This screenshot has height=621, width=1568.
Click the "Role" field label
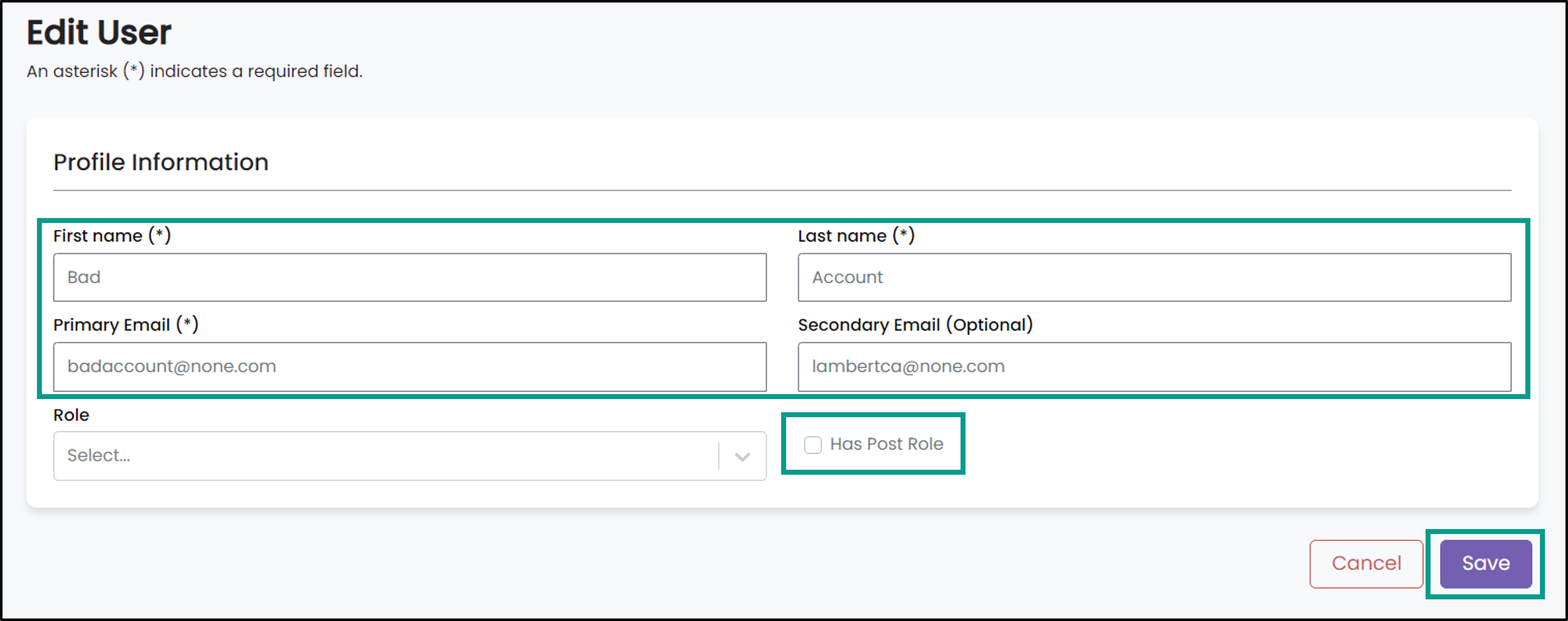(x=71, y=415)
